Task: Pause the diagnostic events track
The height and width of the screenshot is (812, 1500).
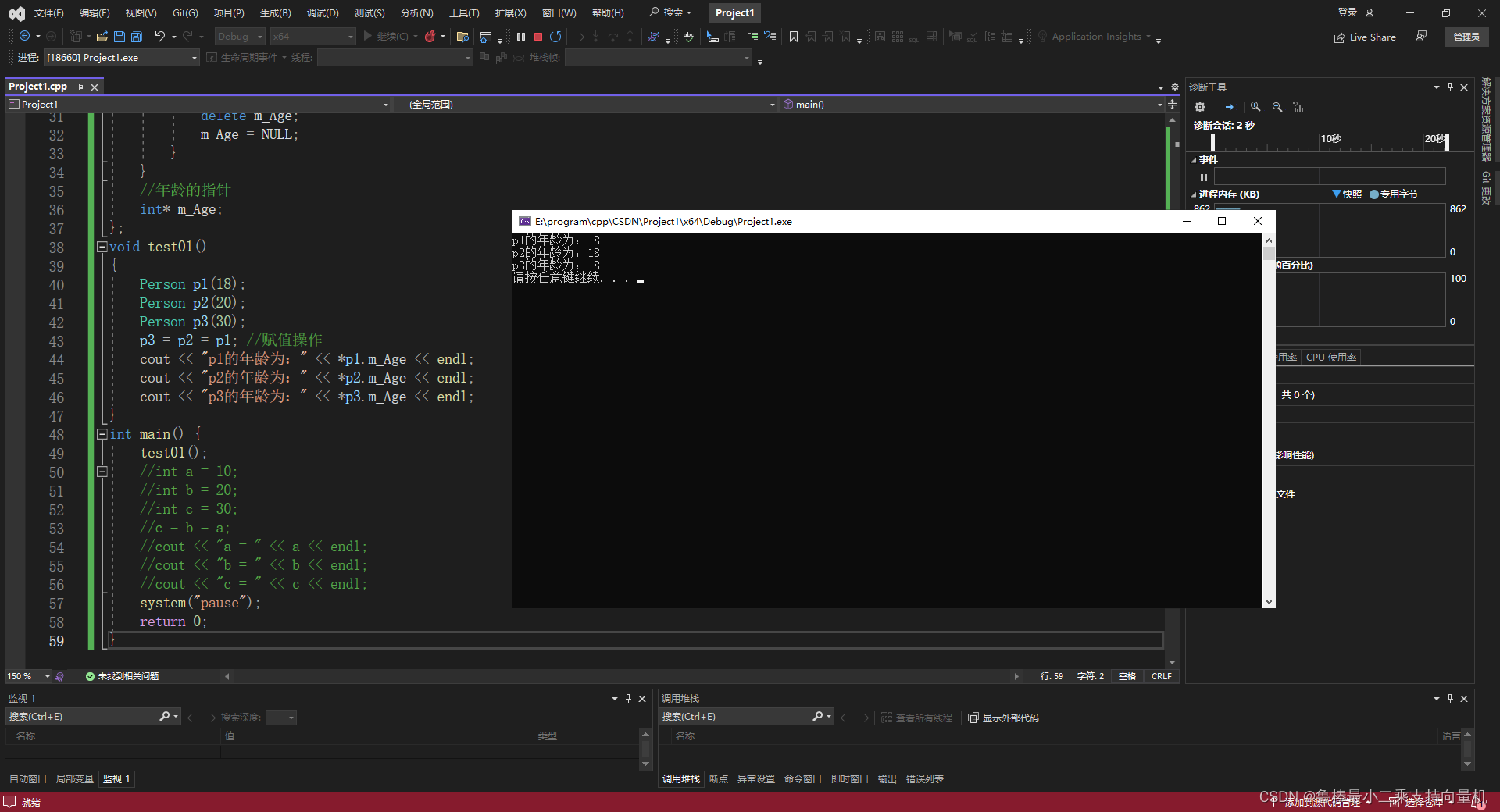Action: 1204,177
